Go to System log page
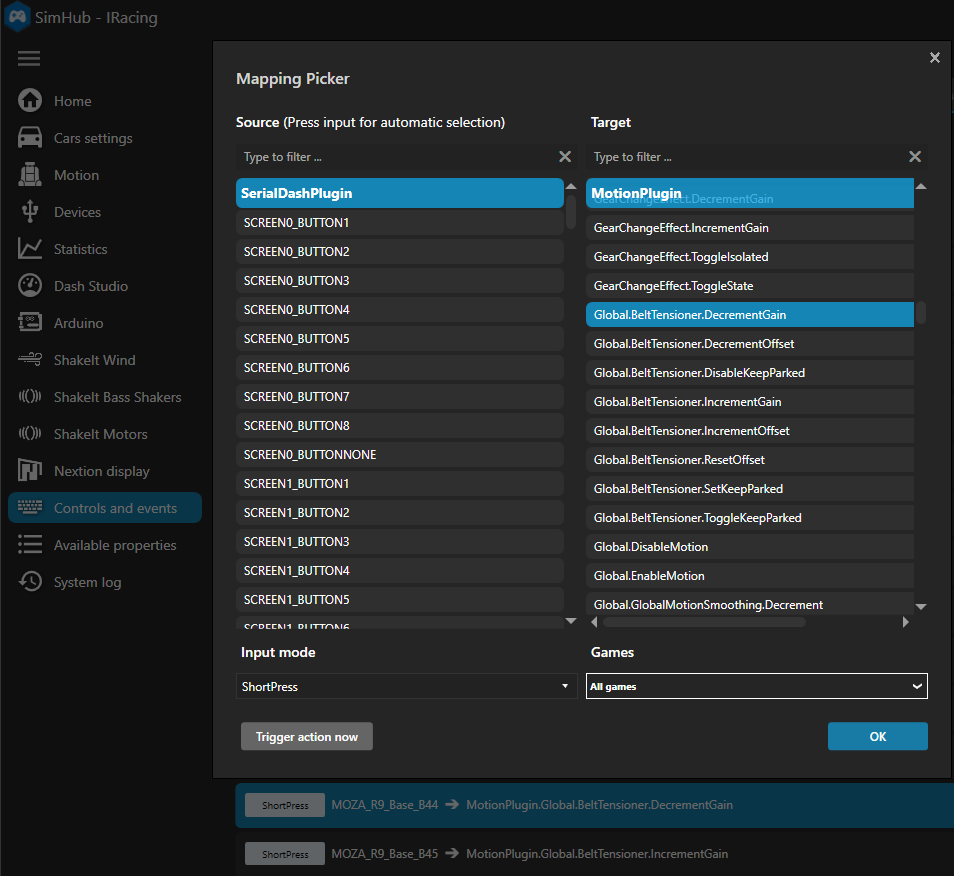The image size is (954, 876). click(x=88, y=582)
